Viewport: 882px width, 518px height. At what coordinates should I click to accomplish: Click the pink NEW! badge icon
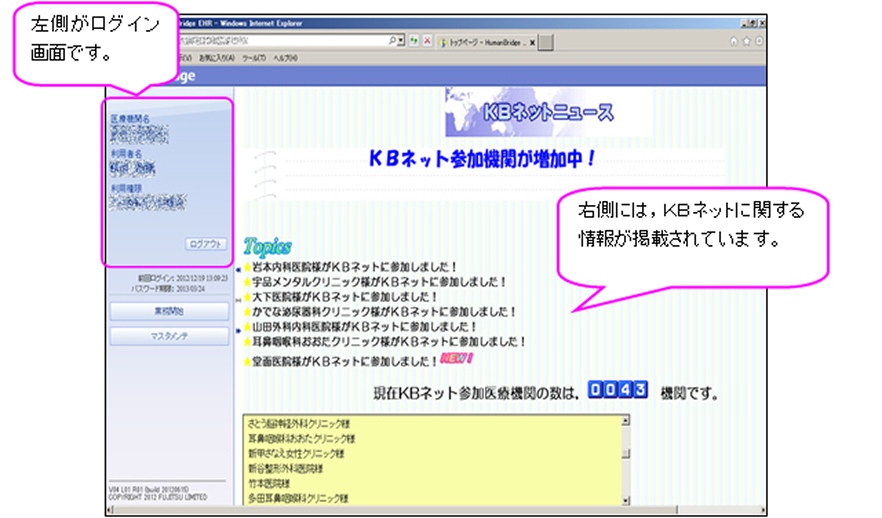tap(455, 358)
